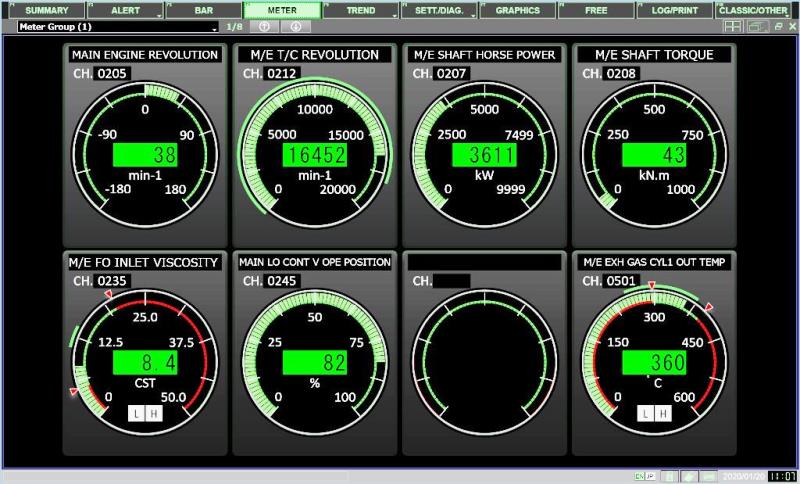Toggle the H limit on EXH GAS gauge
Viewport: 800px width, 484px height.
point(660,413)
